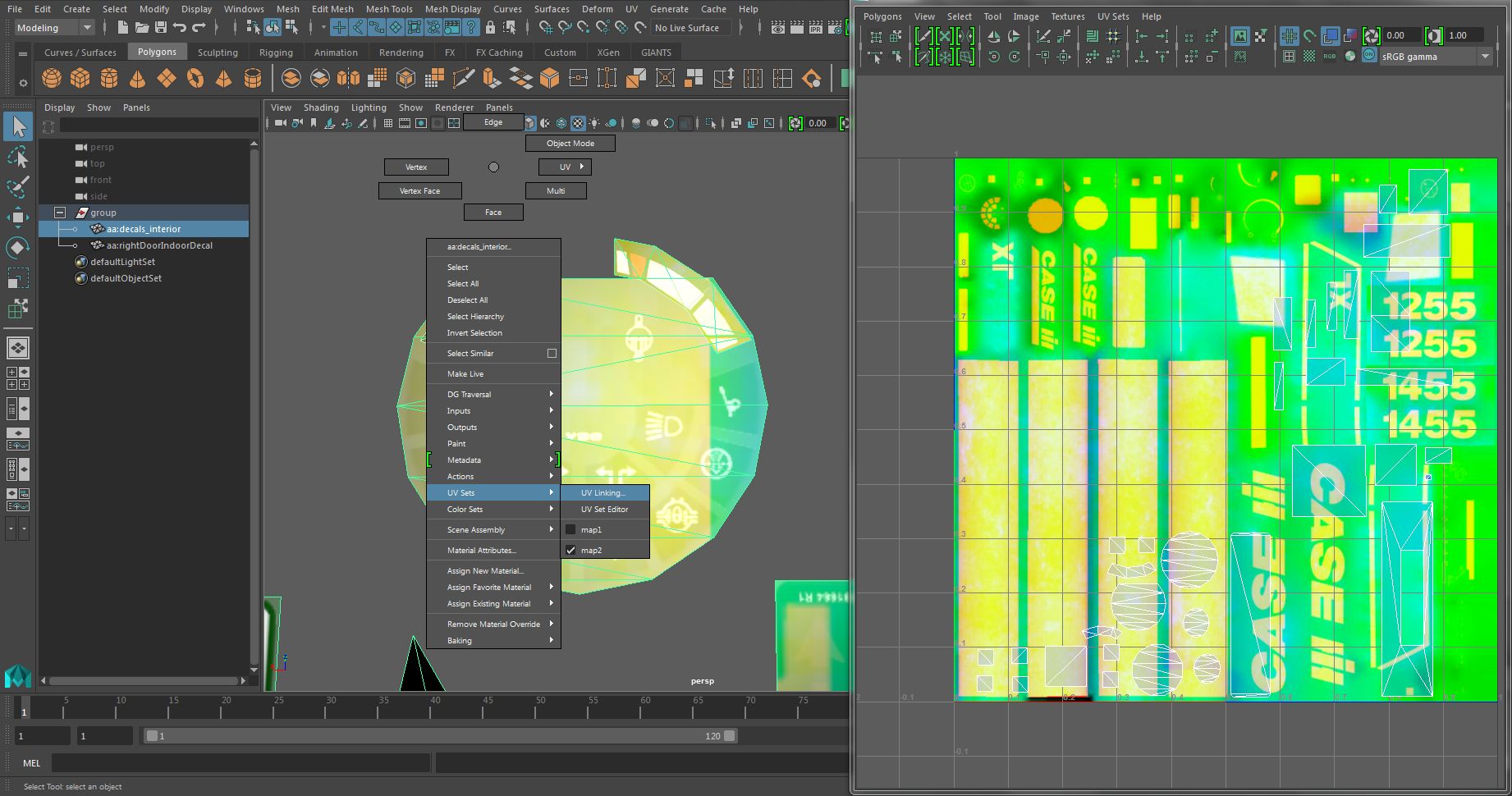The width and height of the screenshot is (1512, 796).
Task: Activate the Paint Selection brush tool
Action: [18, 187]
